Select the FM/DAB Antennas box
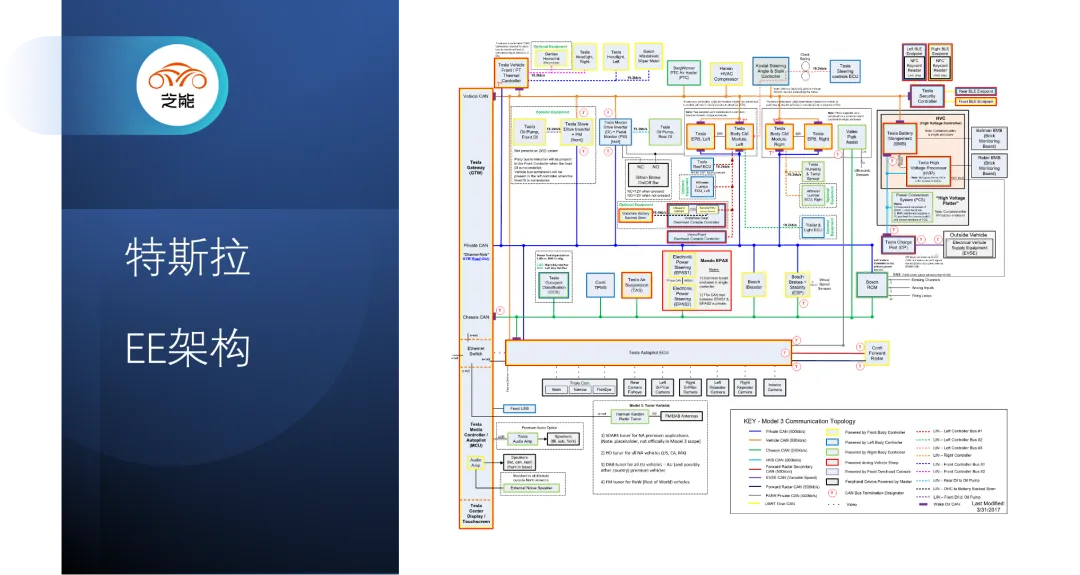The width and height of the screenshot is (1080, 575). pyautogui.click(x=682, y=416)
